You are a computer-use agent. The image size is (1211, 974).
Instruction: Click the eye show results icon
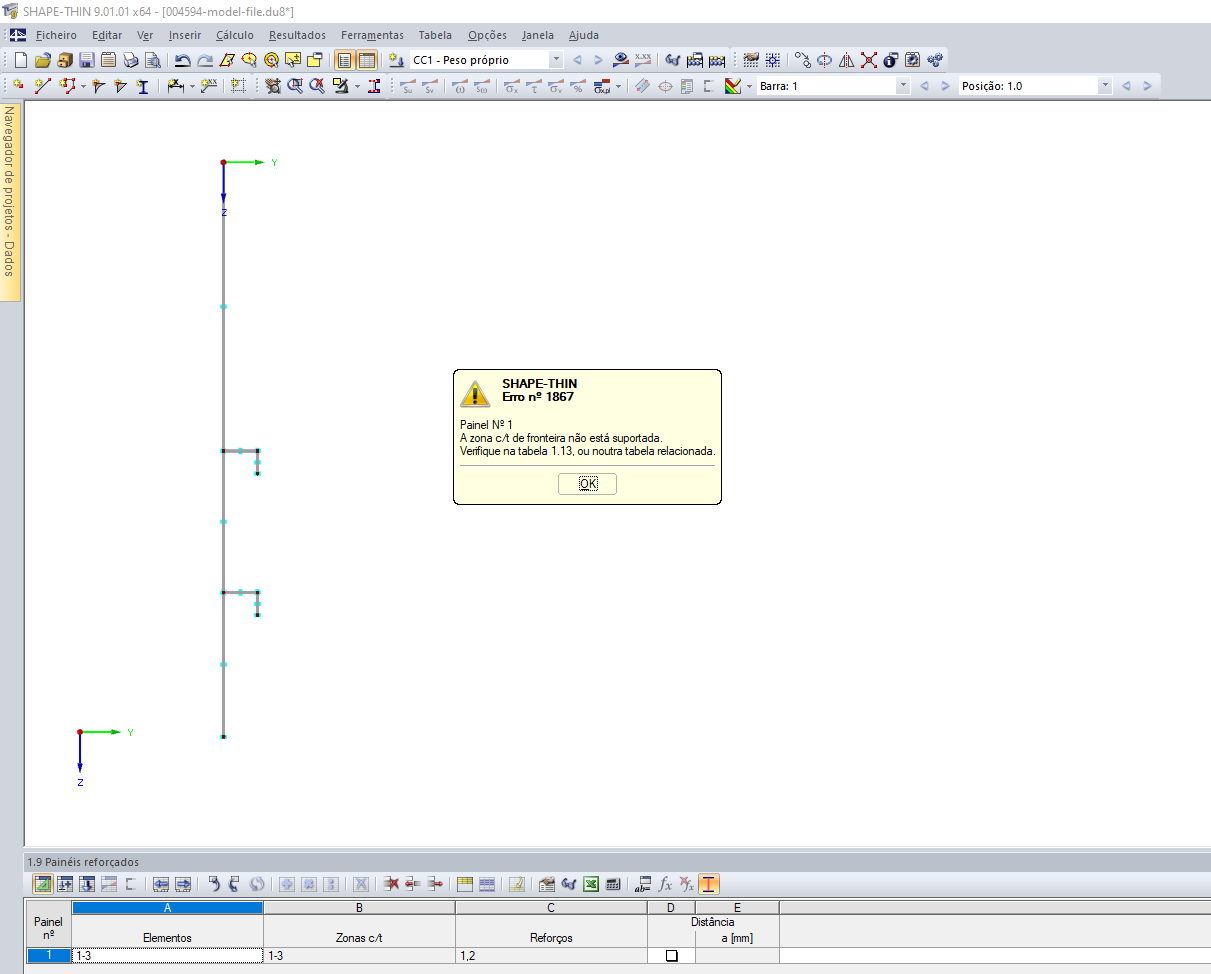(621, 60)
